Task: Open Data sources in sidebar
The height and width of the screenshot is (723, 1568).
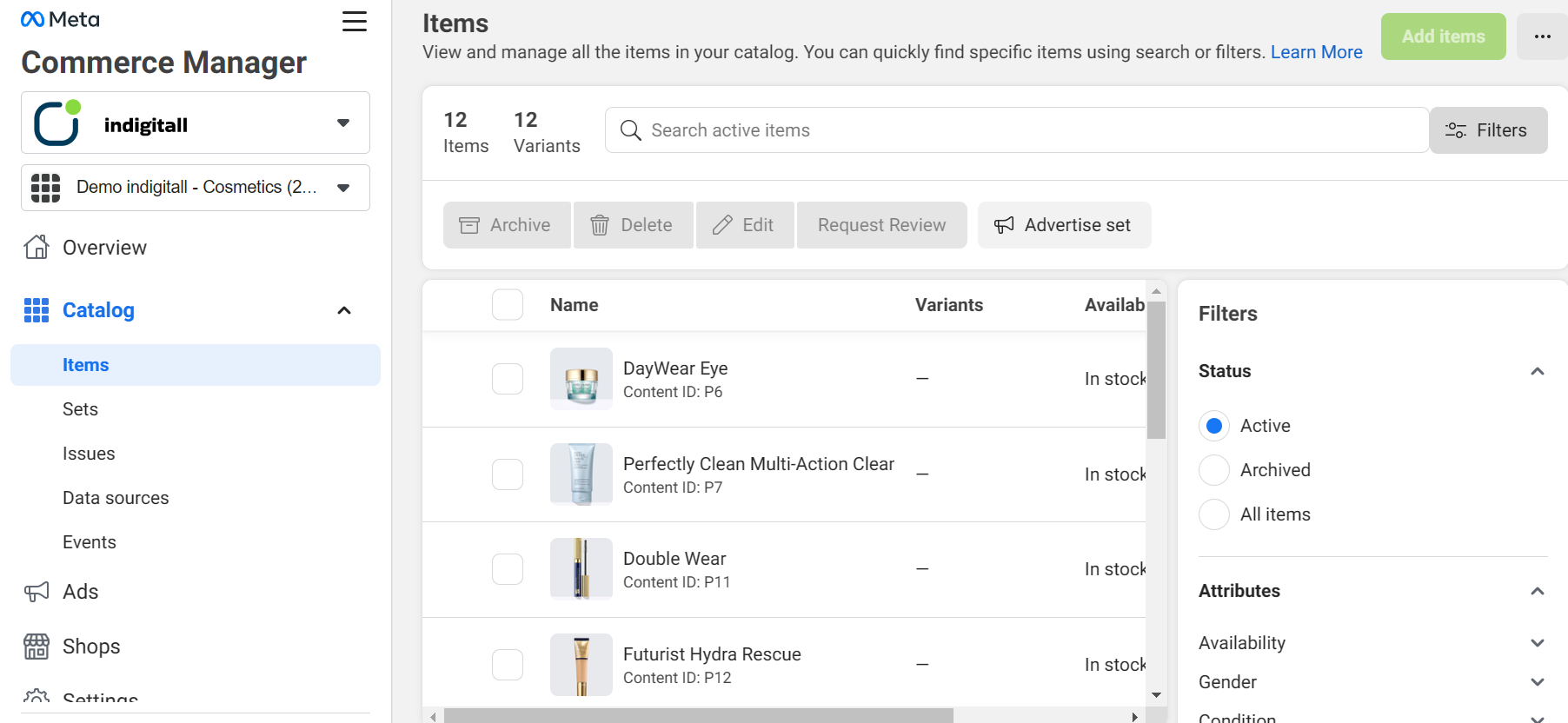Action: [x=116, y=498]
